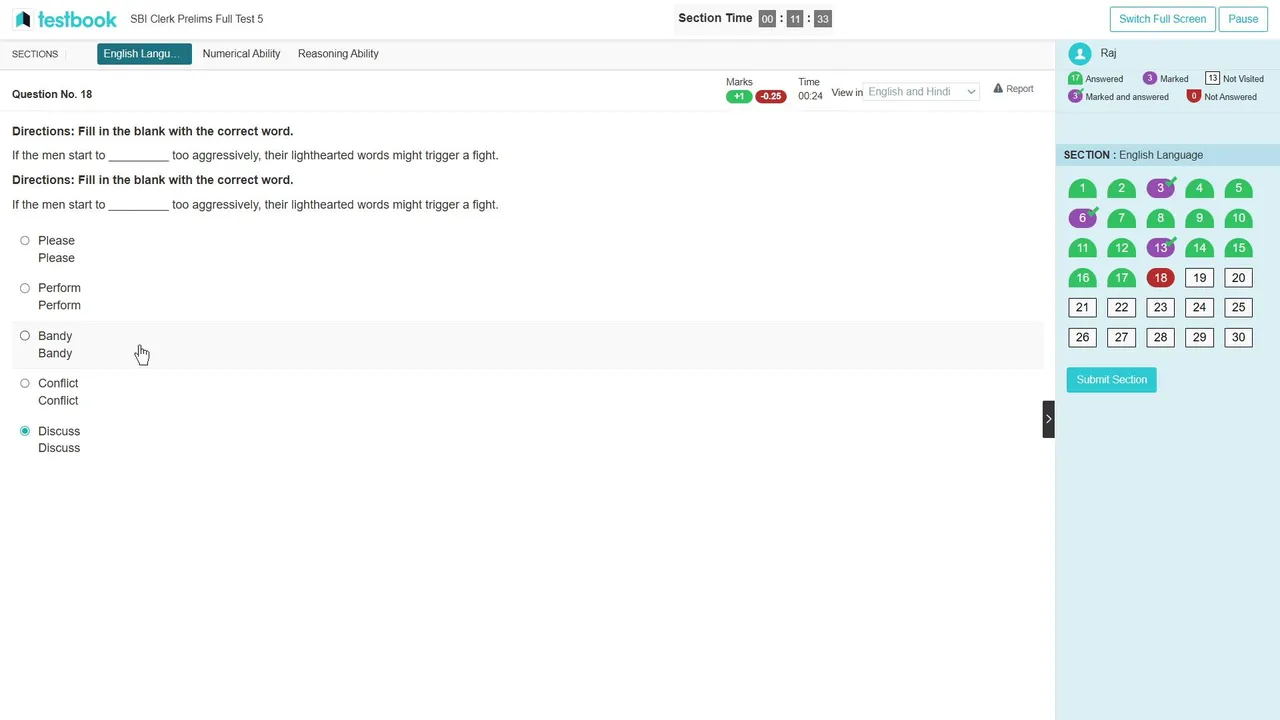1280x720 pixels.
Task: Go to question 4 in palette
Action: 1199,188
